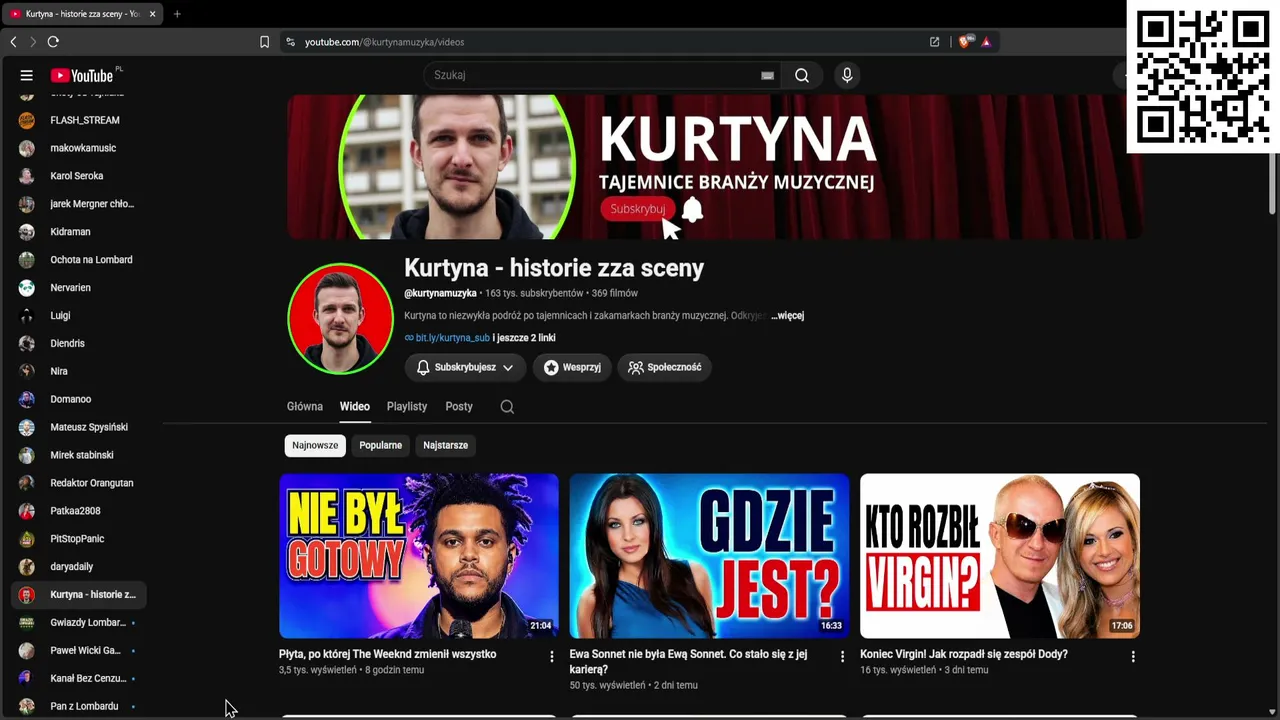
Task: Click the magnifier search button
Action: pyautogui.click(x=802, y=75)
